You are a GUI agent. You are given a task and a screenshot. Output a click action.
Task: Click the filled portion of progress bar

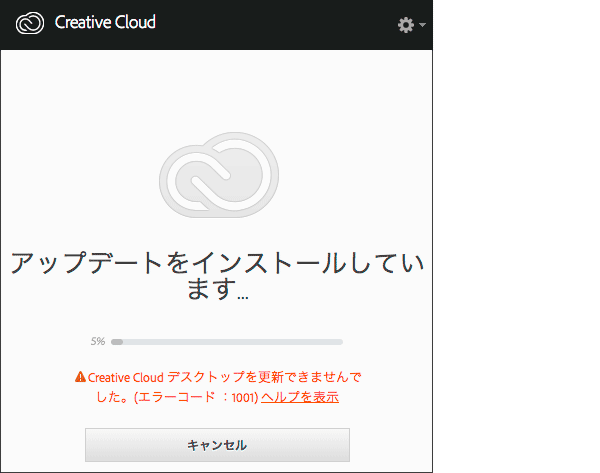click(117, 342)
